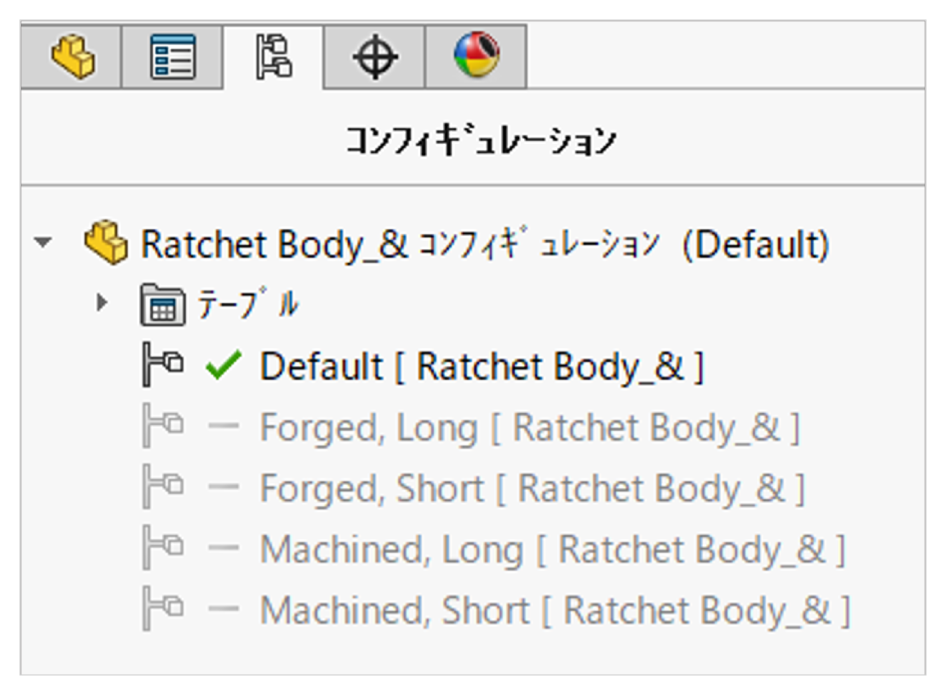Click the テーブル table folder icon
The width and height of the screenshot is (946, 695).
click(163, 305)
